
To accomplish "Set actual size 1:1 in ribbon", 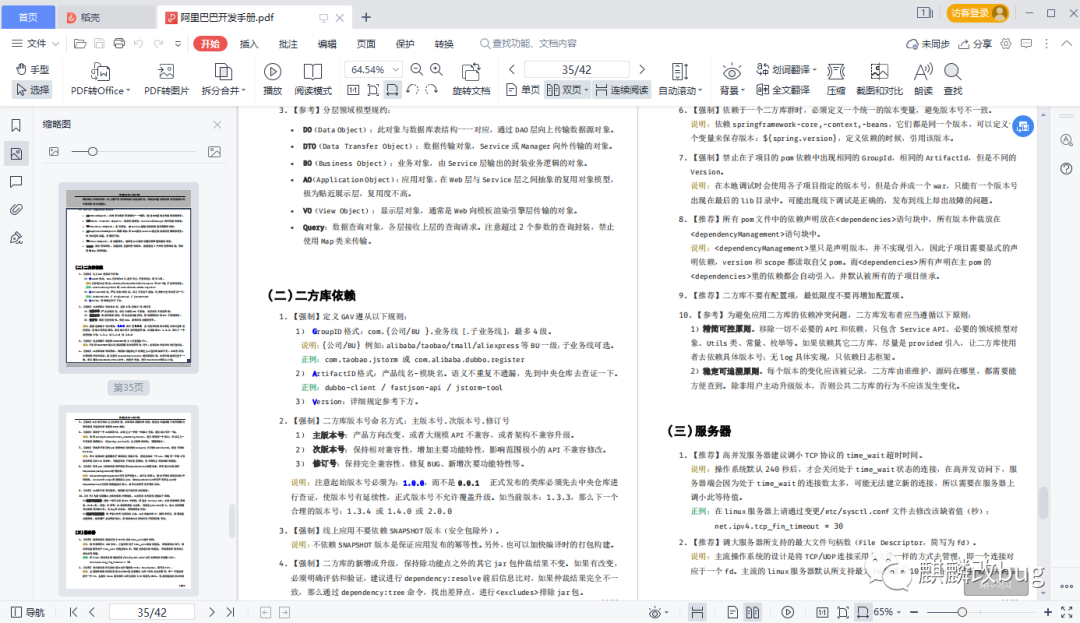I will (353, 90).
